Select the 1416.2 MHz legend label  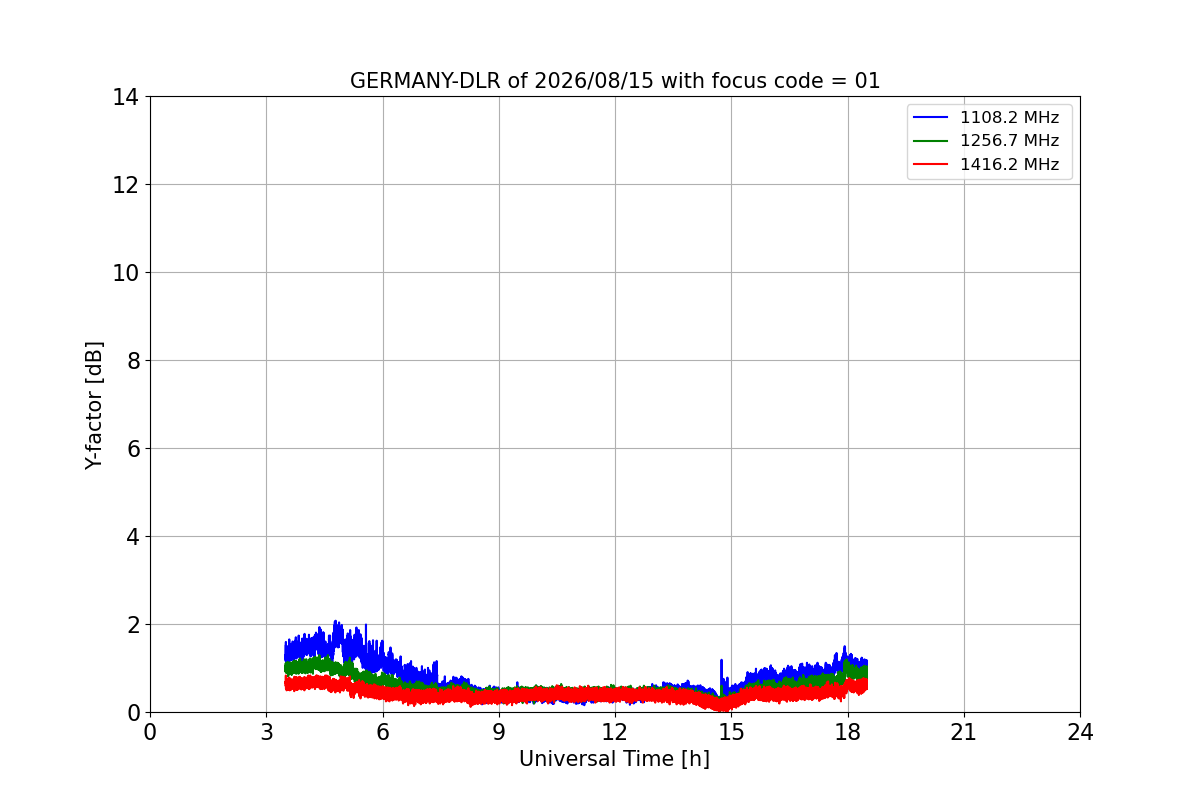1009,164
